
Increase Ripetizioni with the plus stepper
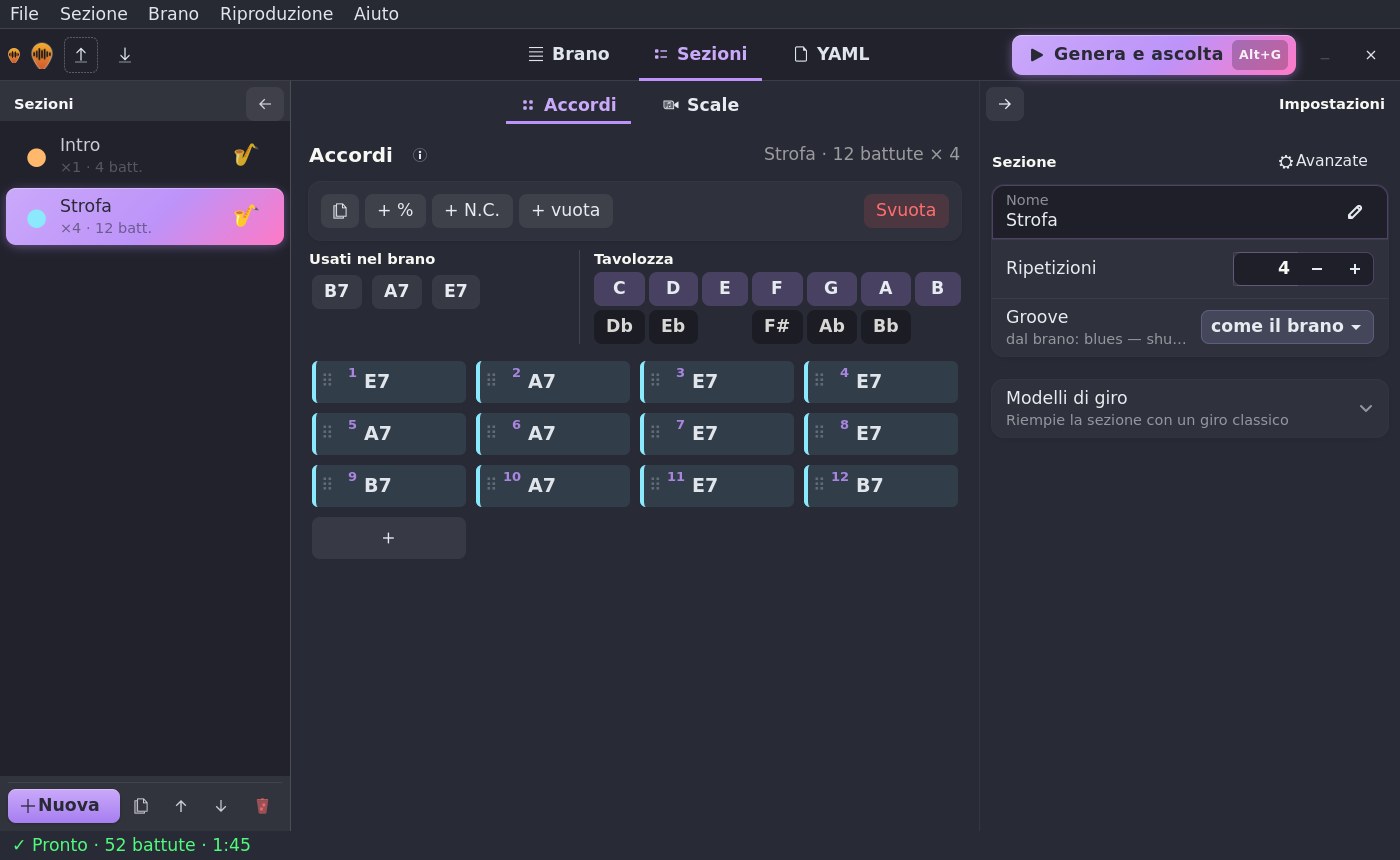[1355, 269]
